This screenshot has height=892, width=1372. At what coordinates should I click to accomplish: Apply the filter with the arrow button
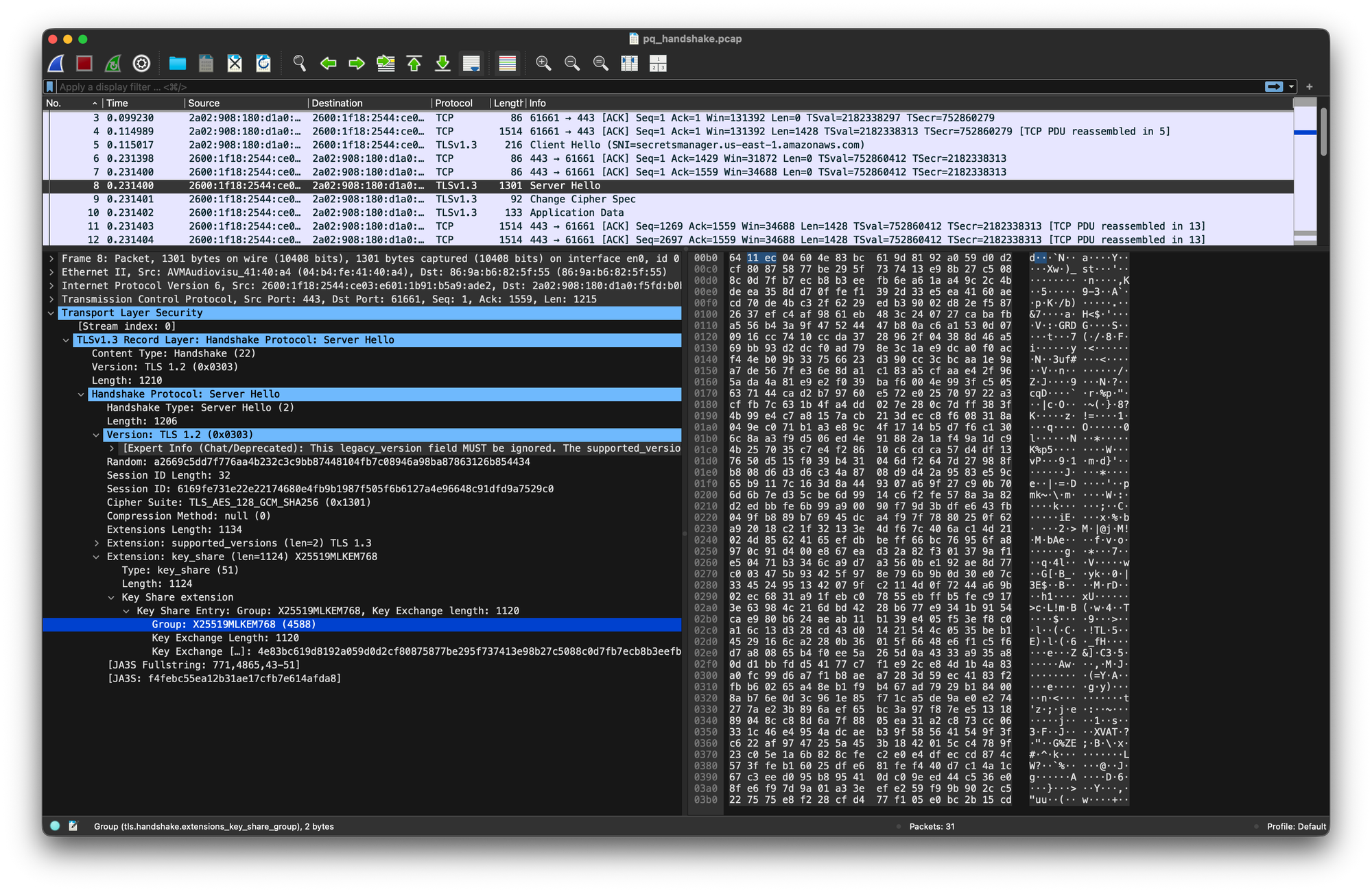tap(1273, 86)
